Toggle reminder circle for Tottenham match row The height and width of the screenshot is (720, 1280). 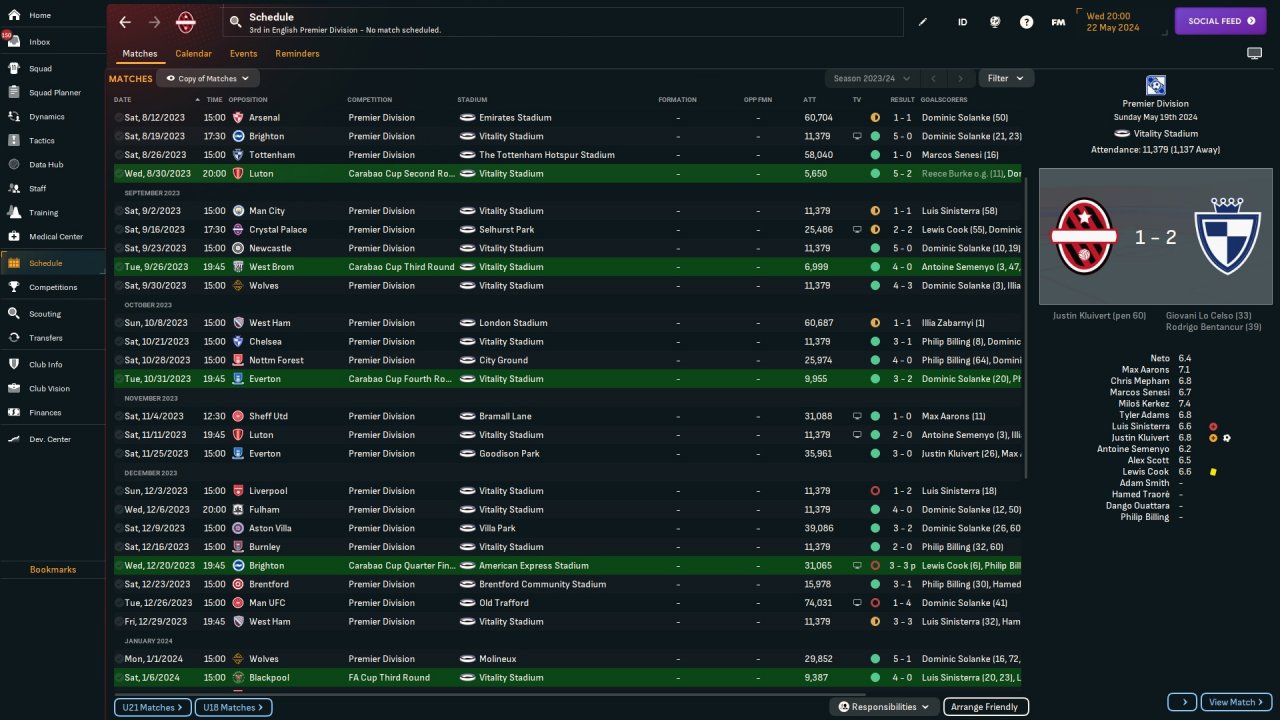pos(119,155)
